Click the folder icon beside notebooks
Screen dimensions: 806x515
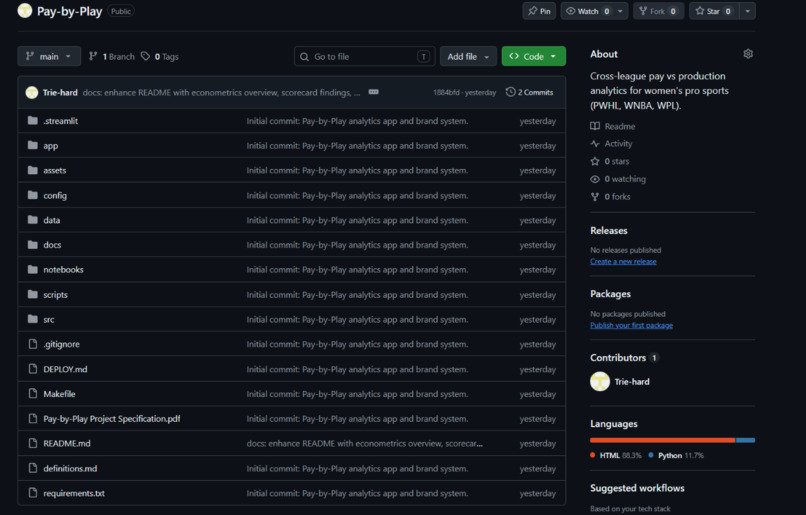[x=33, y=269]
